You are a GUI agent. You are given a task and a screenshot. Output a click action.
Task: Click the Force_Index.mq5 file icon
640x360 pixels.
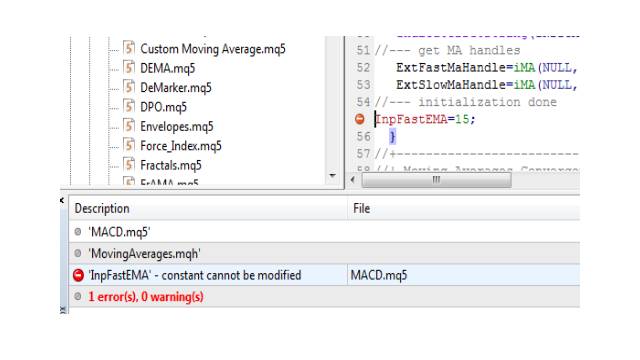coord(129,145)
